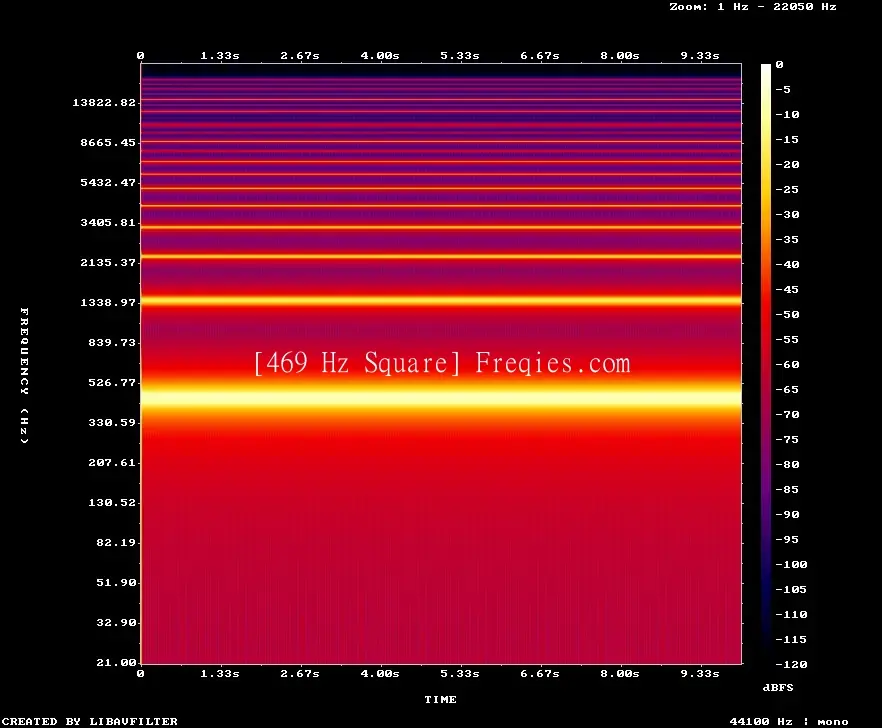Image resolution: width=882 pixels, height=728 pixels.
Task: Click the 32.90 frequency label
Action: pyautogui.click(x=116, y=622)
